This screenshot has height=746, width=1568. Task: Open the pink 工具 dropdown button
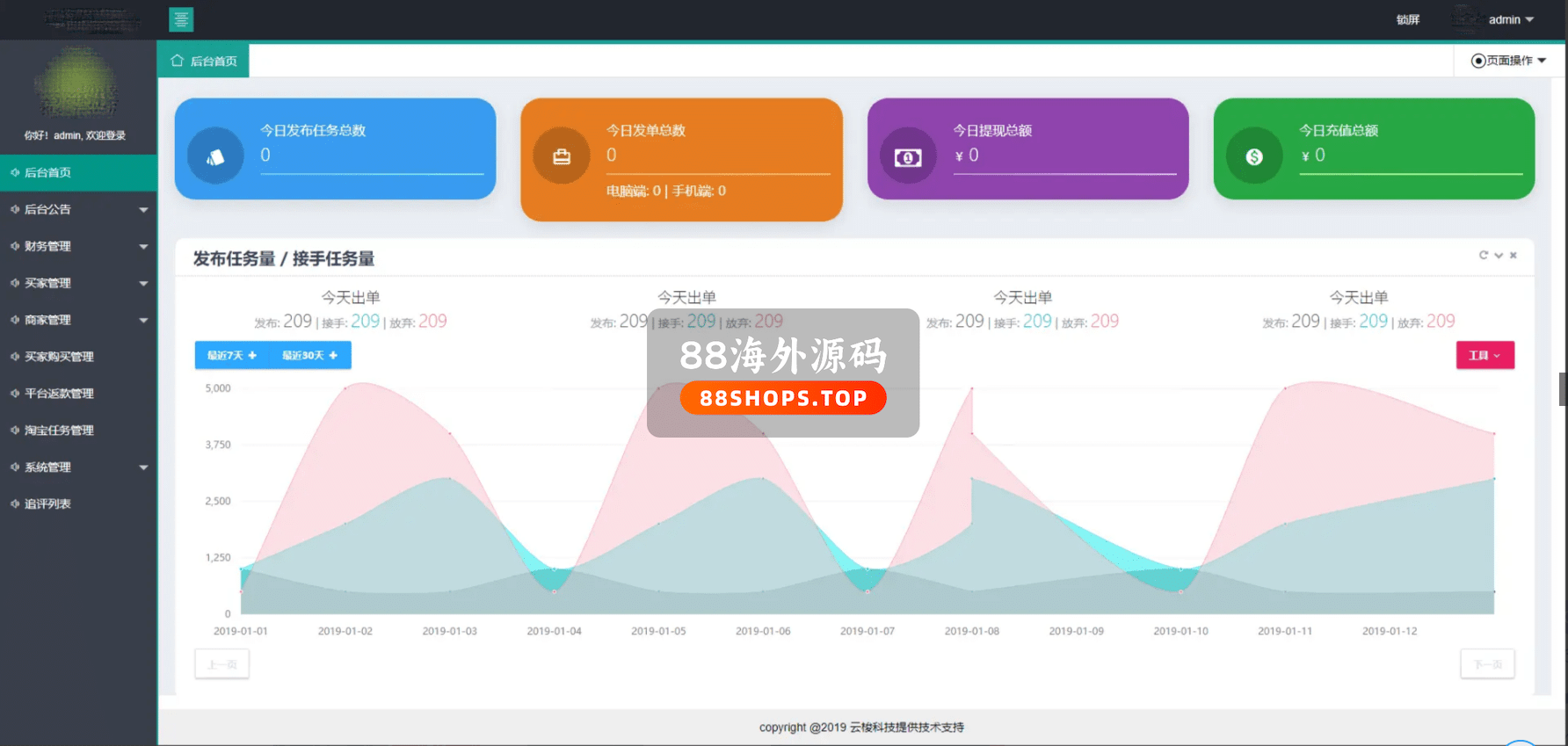click(x=1485, y=355)
